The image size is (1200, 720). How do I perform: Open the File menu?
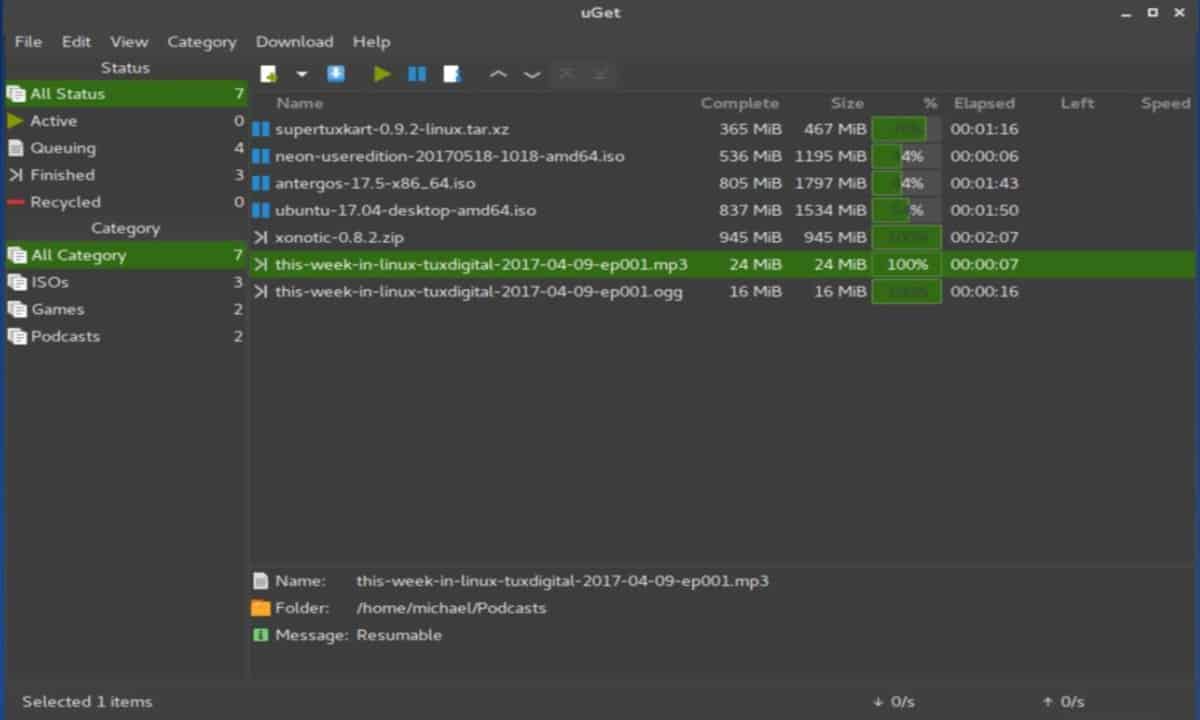(x=28, y=42)
